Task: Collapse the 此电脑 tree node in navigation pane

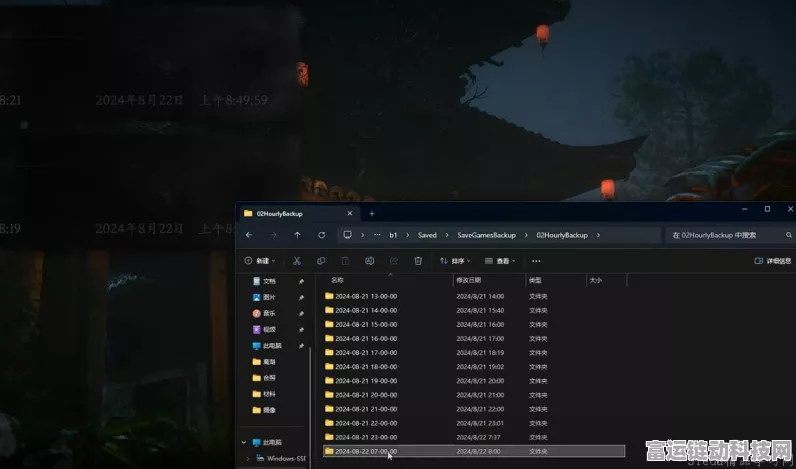Action: [x=244, y=443]
